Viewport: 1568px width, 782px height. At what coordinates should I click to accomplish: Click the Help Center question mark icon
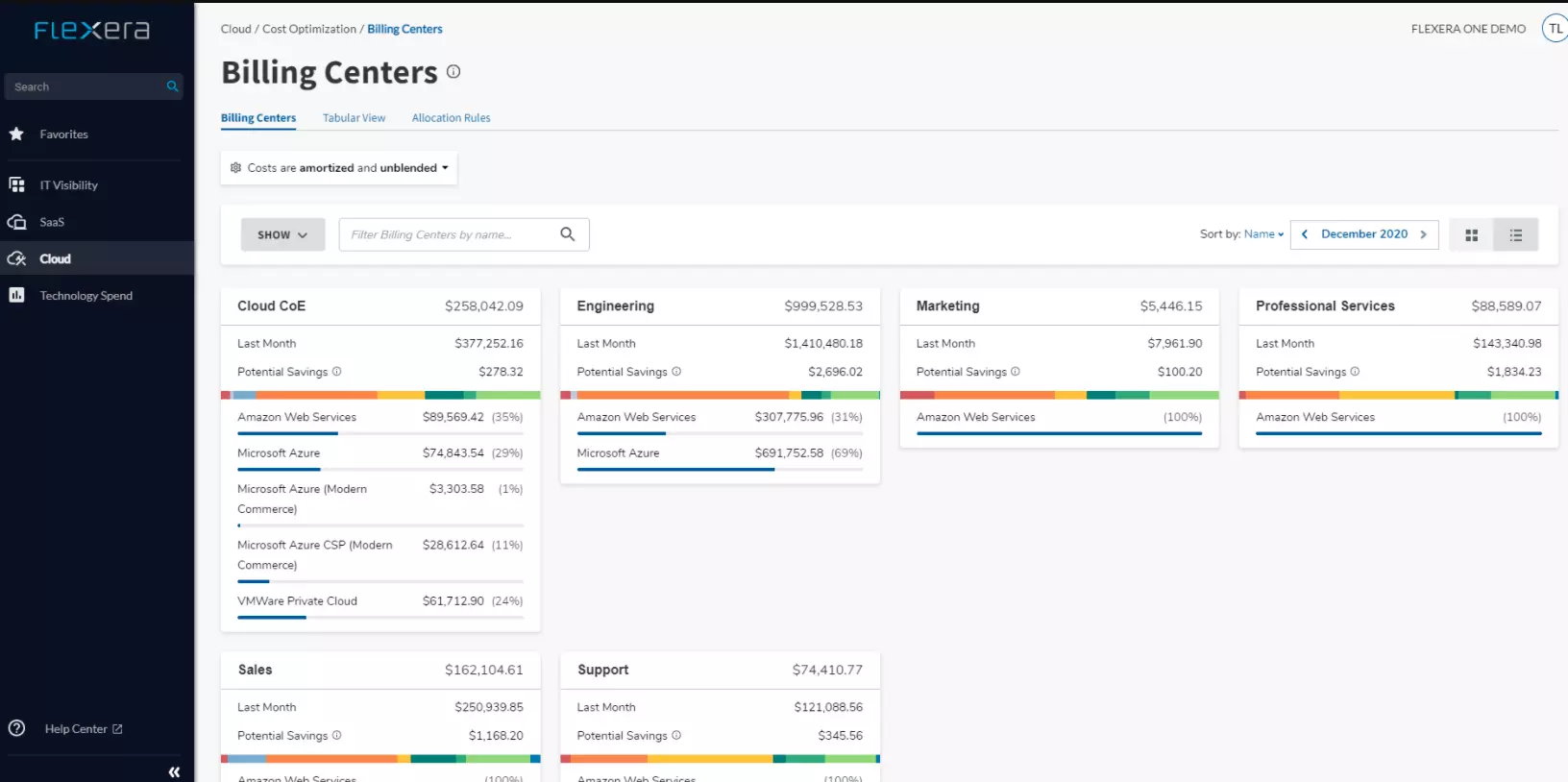tap(16, 728)
